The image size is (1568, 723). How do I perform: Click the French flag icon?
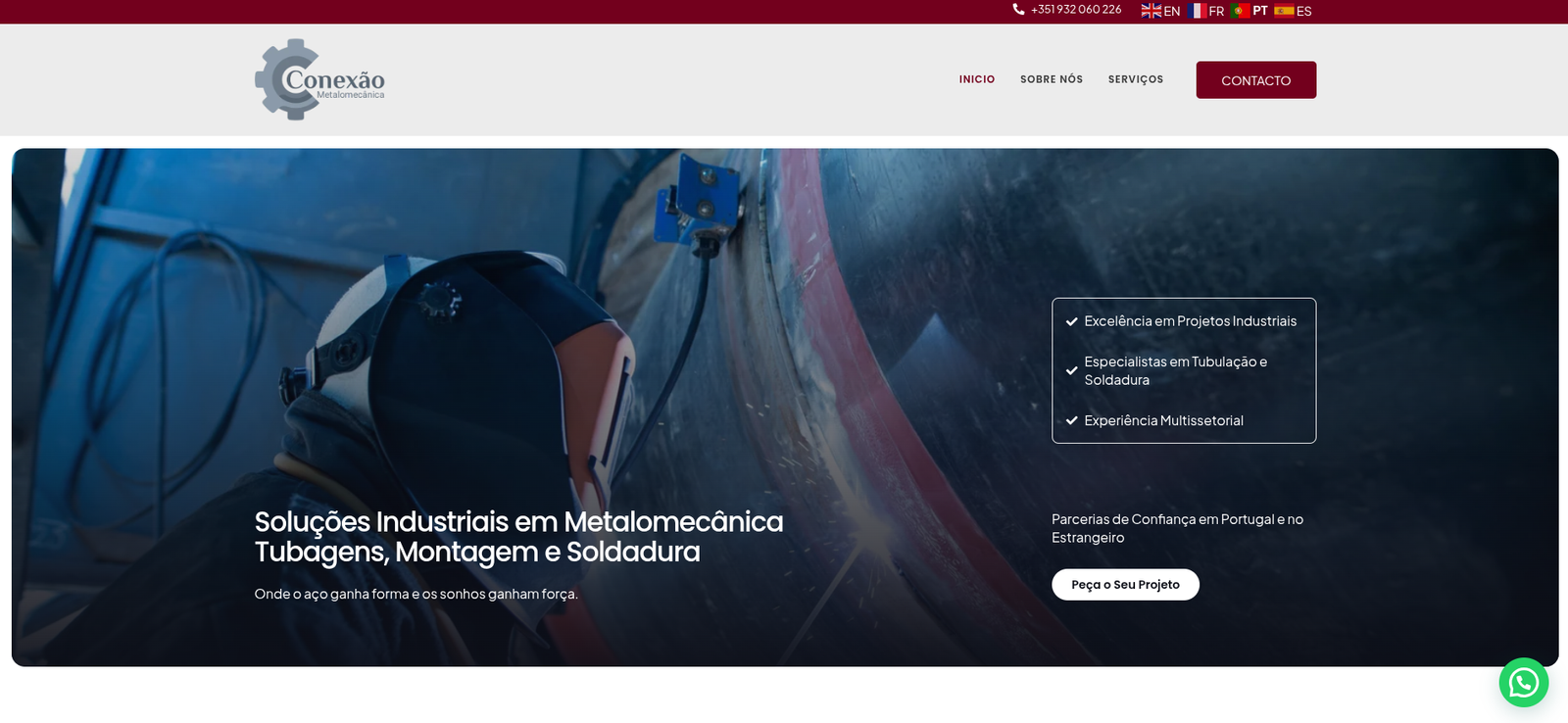coord(1197,11)
